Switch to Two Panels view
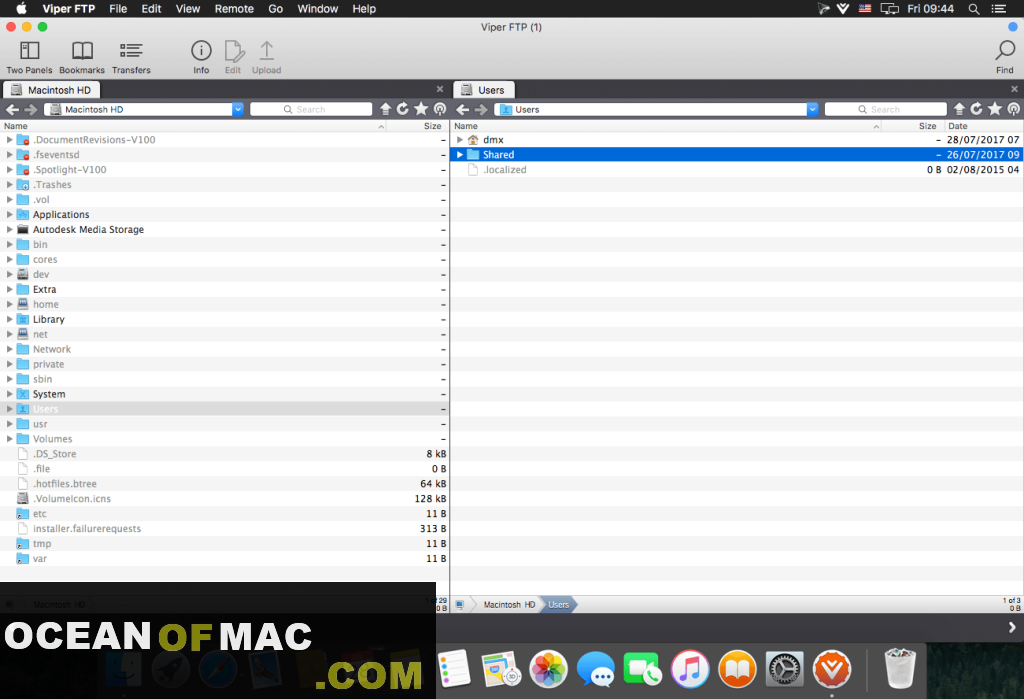1024x699 pixels. 29,57
